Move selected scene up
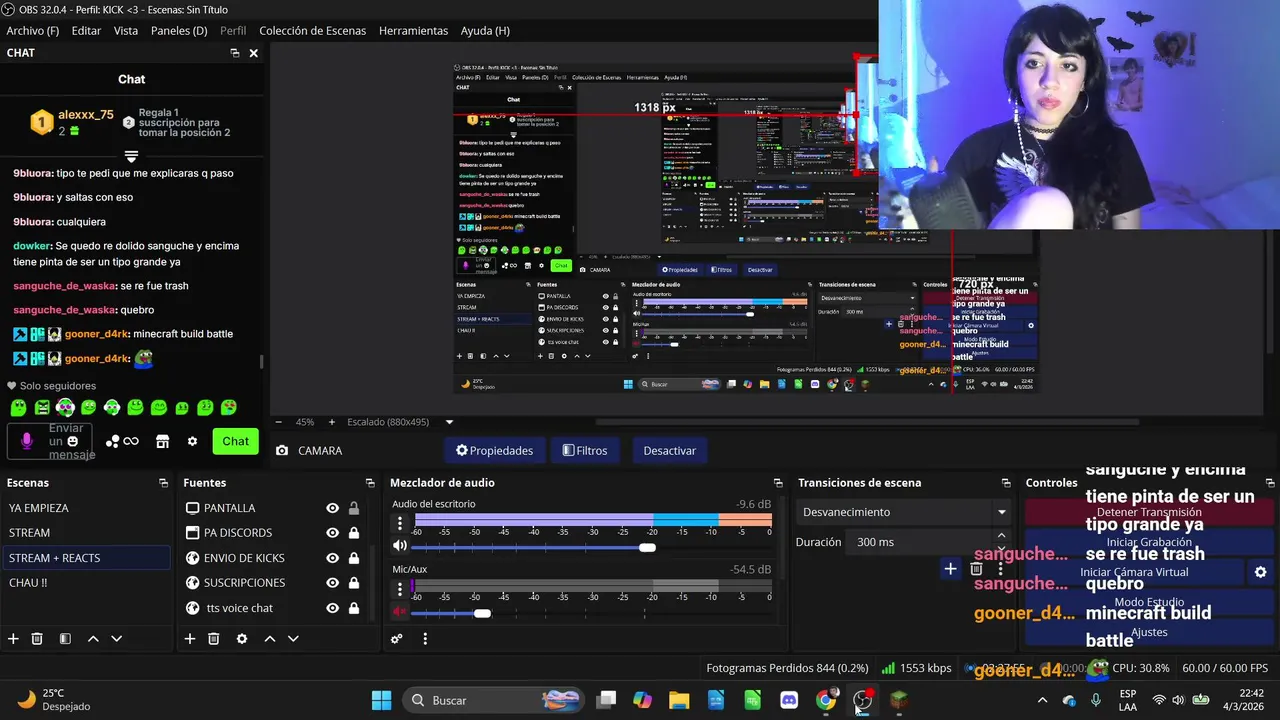 click(93, 638)
